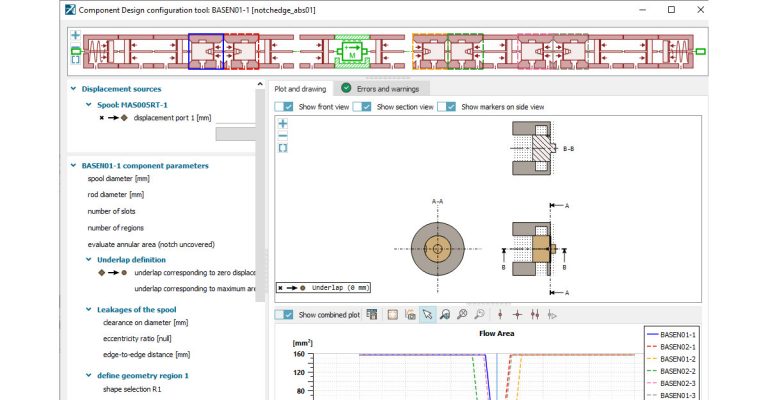Collapse the Displacement sources section
Viewport: 768px width, 400px height.
(x=73, y=89)
